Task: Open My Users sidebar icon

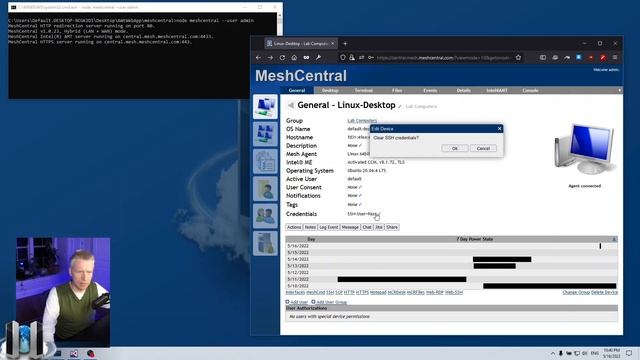Action: [265, 216]
